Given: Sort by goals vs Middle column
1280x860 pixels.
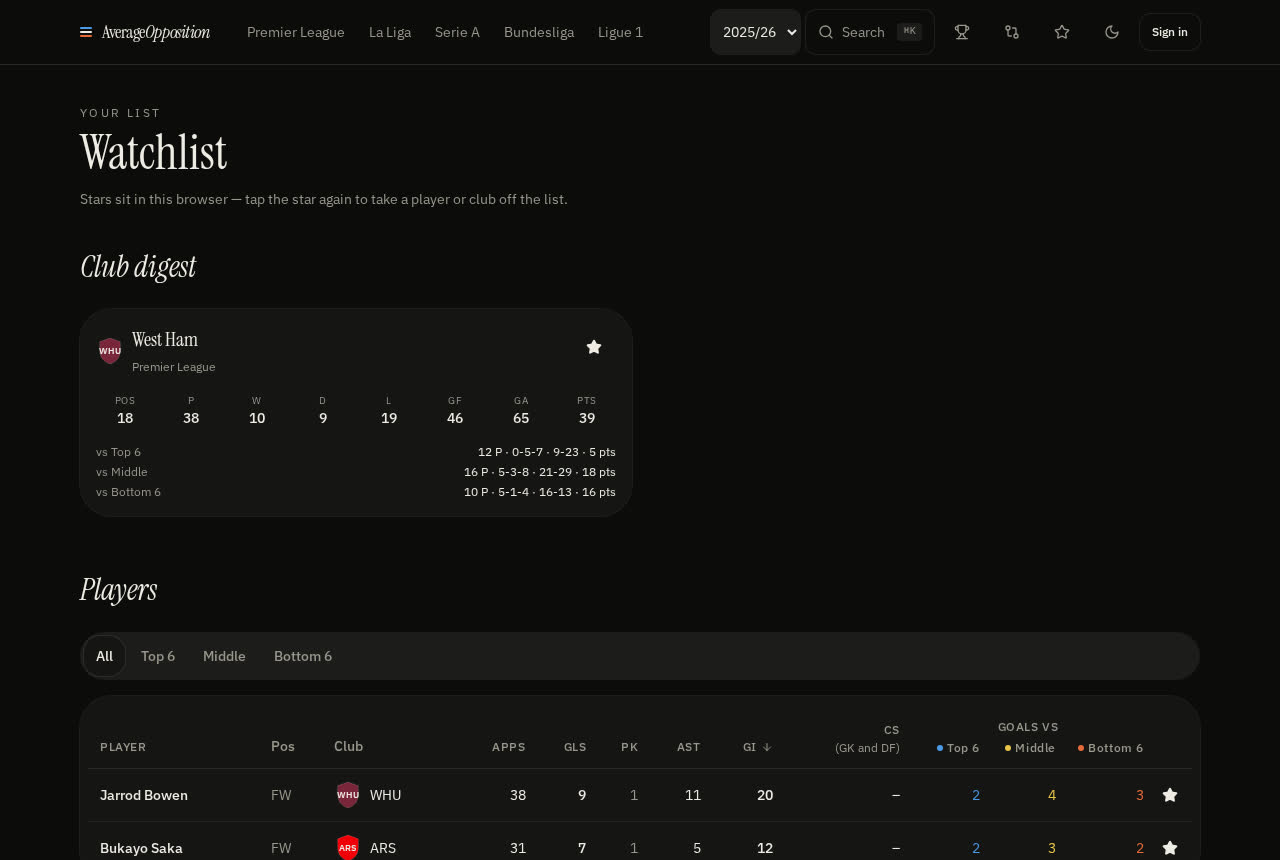Looking at the screenshot, I should 1030,748.
